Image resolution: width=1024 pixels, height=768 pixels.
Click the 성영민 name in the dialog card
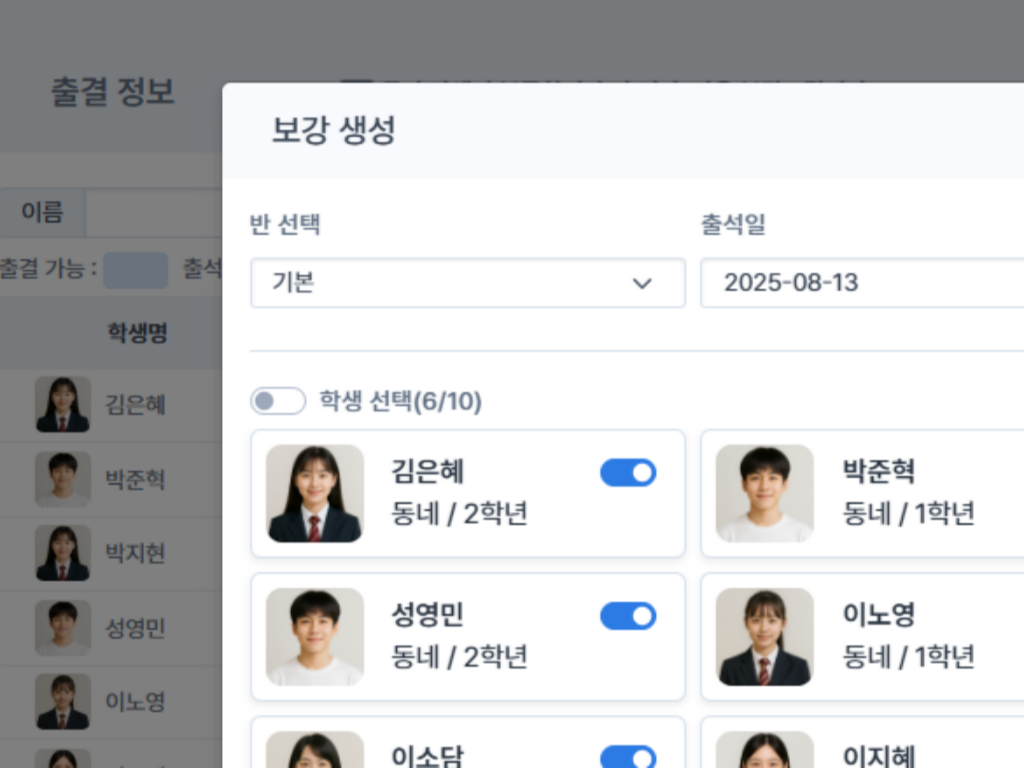427,614
